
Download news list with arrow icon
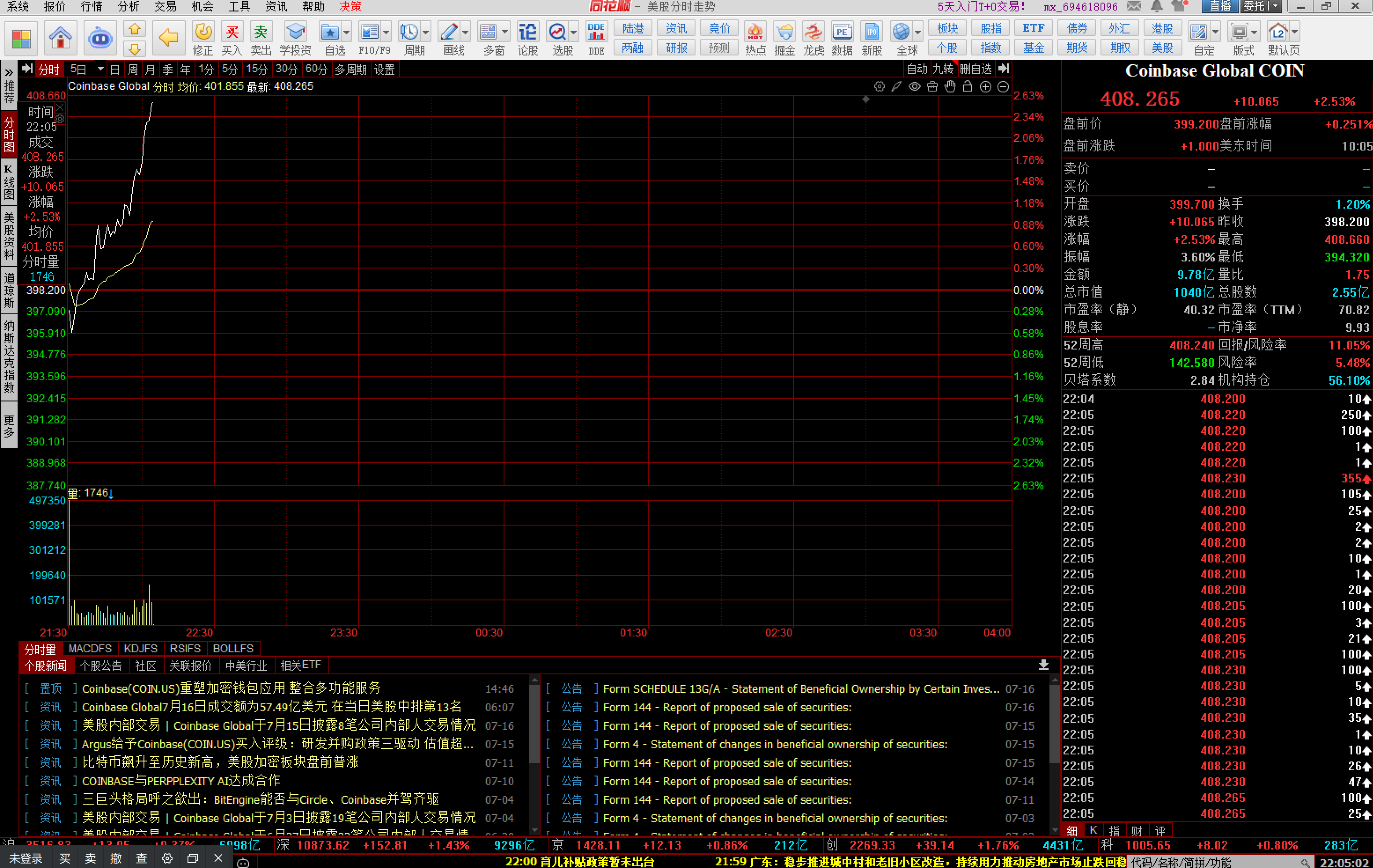pyautogui.click(x=1043, y=665)
